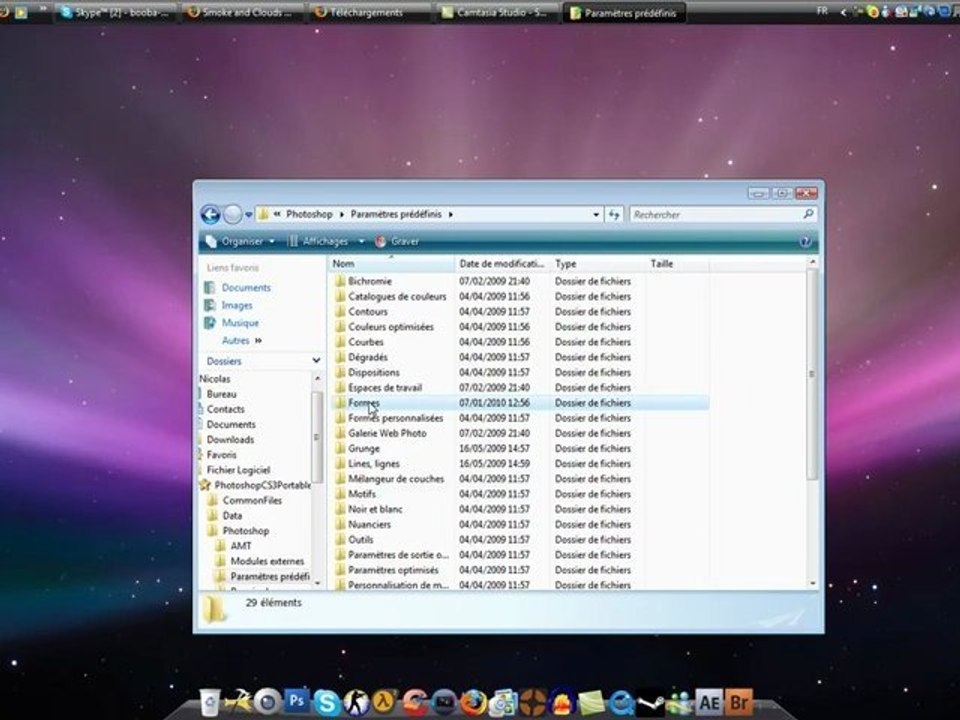Viewport: 960px width, 720px height.
Task: Open the explorer help icon
Action: [806, 242]
